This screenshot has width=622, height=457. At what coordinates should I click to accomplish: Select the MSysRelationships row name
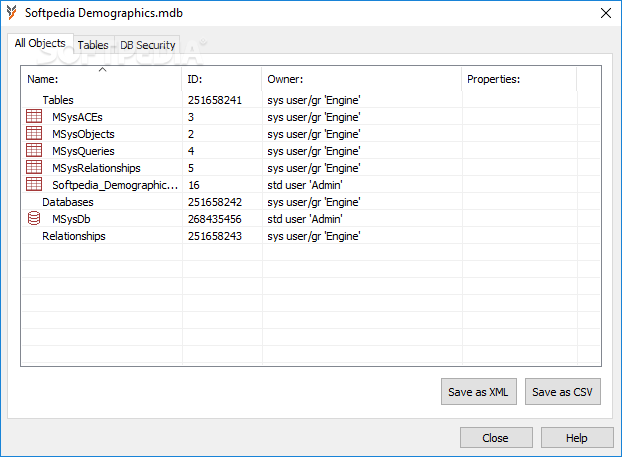click(96, 168)
